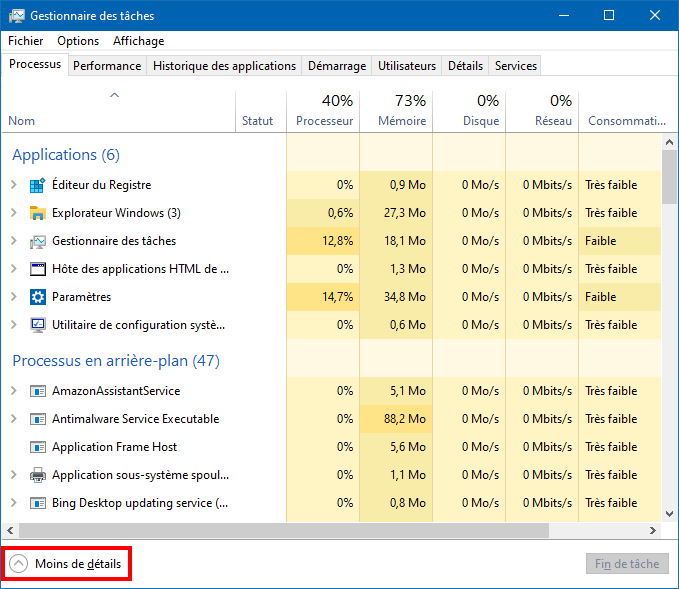Select the Éditeur du Registre icon
679x589 pixels.
tap(38, 185)
